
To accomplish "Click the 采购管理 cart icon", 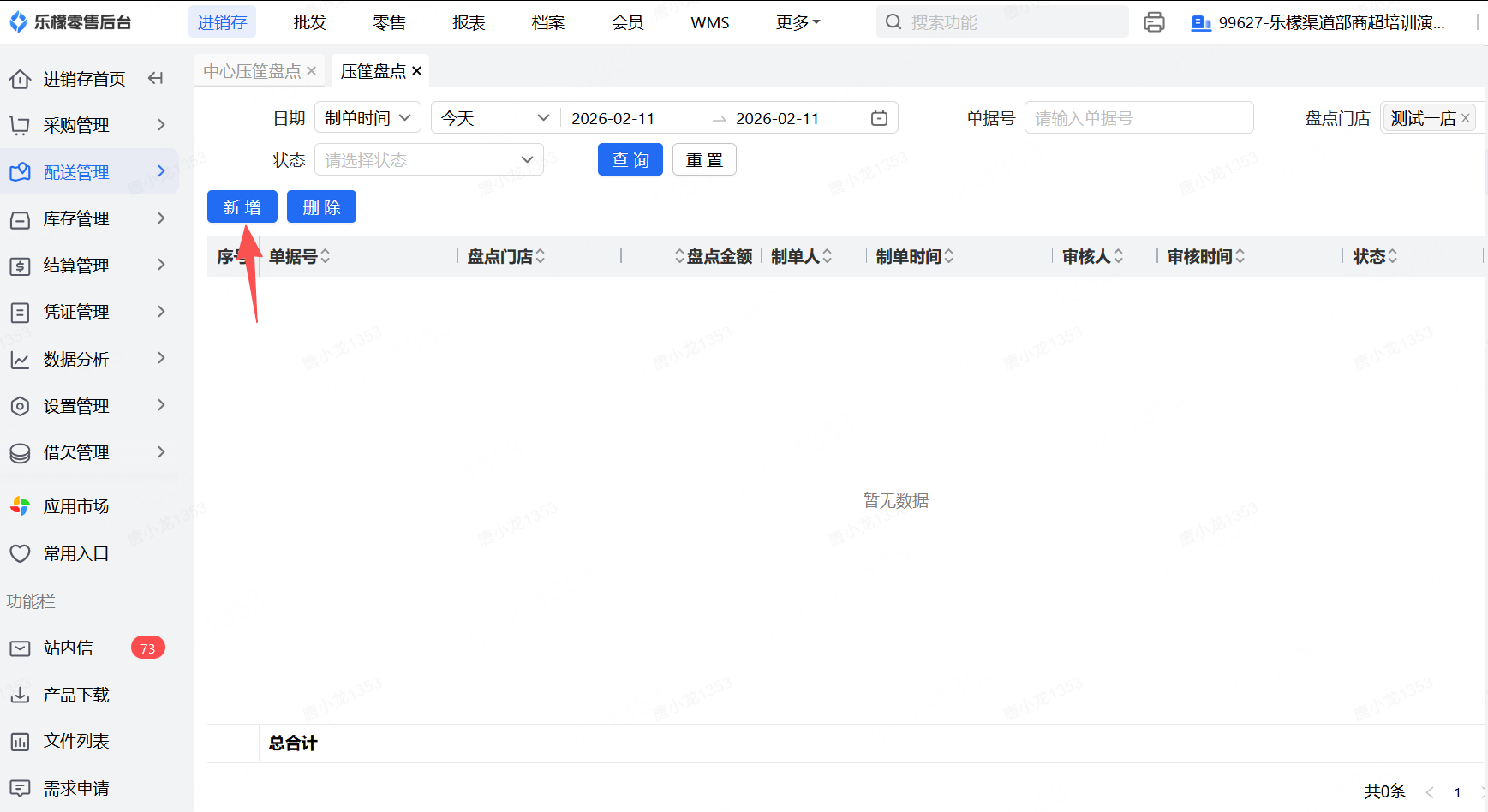I will tap(20, 126).
